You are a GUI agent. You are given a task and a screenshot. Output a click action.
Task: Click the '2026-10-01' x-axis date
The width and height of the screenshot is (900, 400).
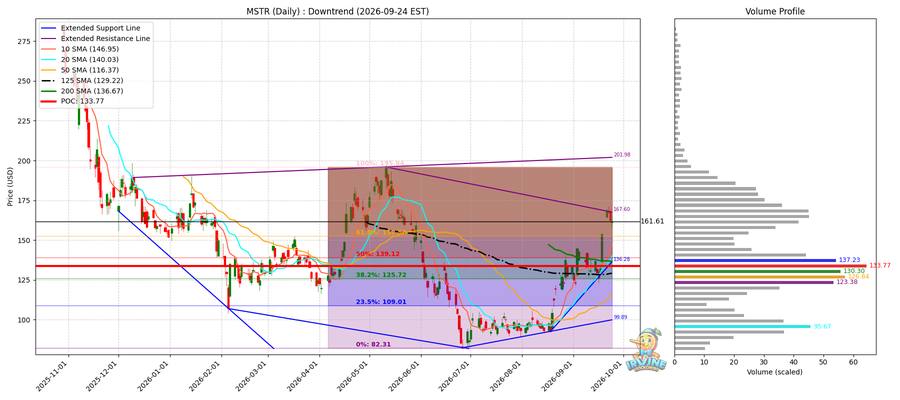click(610, 376)
